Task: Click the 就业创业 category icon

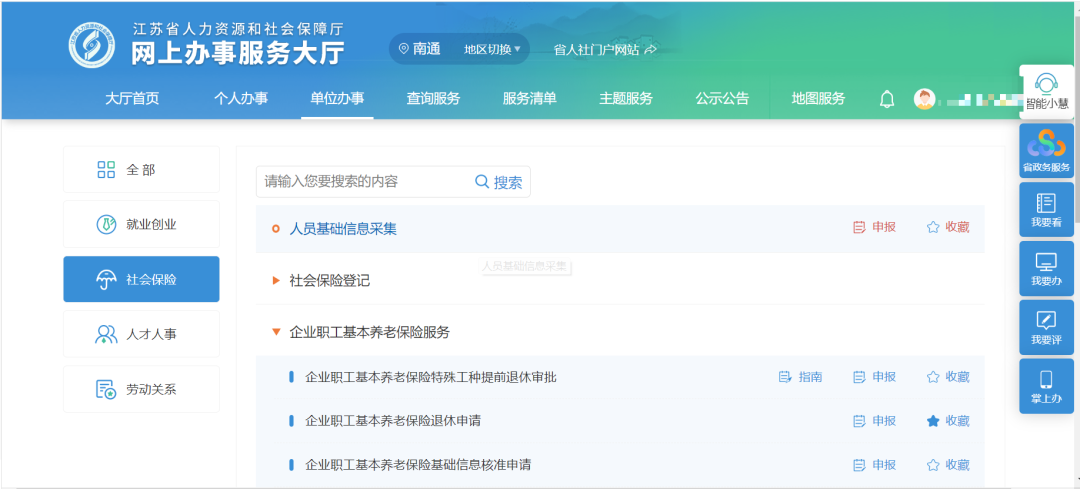Action: [x=106, y=225]
